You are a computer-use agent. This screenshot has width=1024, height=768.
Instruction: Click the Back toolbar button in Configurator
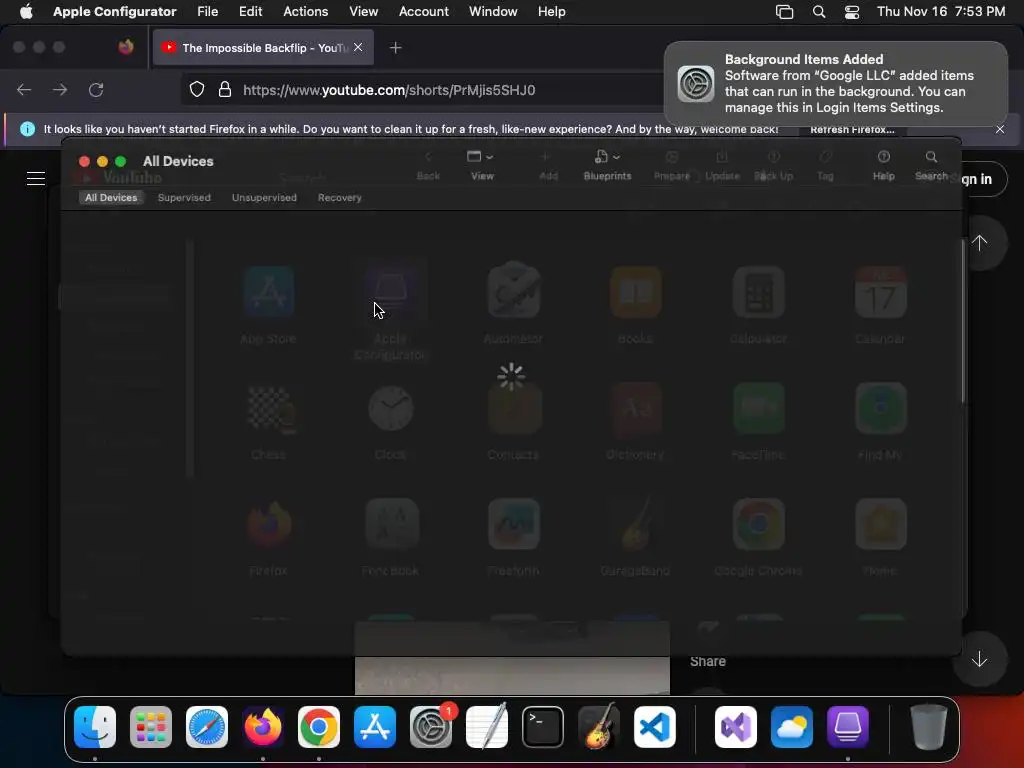(x=428, y=165)
